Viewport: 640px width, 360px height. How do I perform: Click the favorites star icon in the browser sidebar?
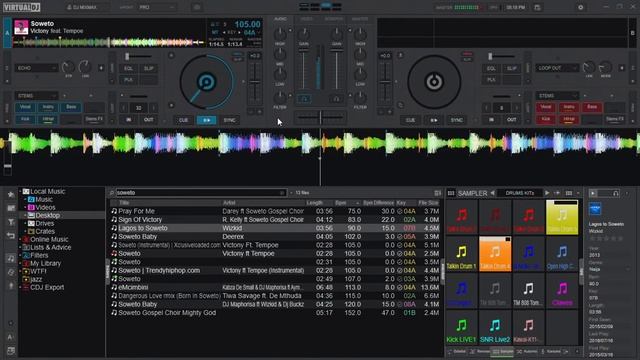click(11, 195)
